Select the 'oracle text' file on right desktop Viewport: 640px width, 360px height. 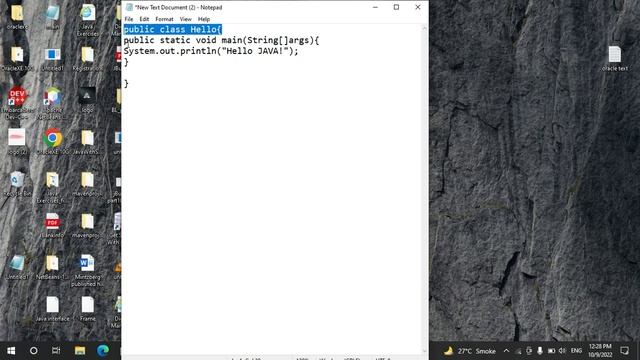[615, 58]
